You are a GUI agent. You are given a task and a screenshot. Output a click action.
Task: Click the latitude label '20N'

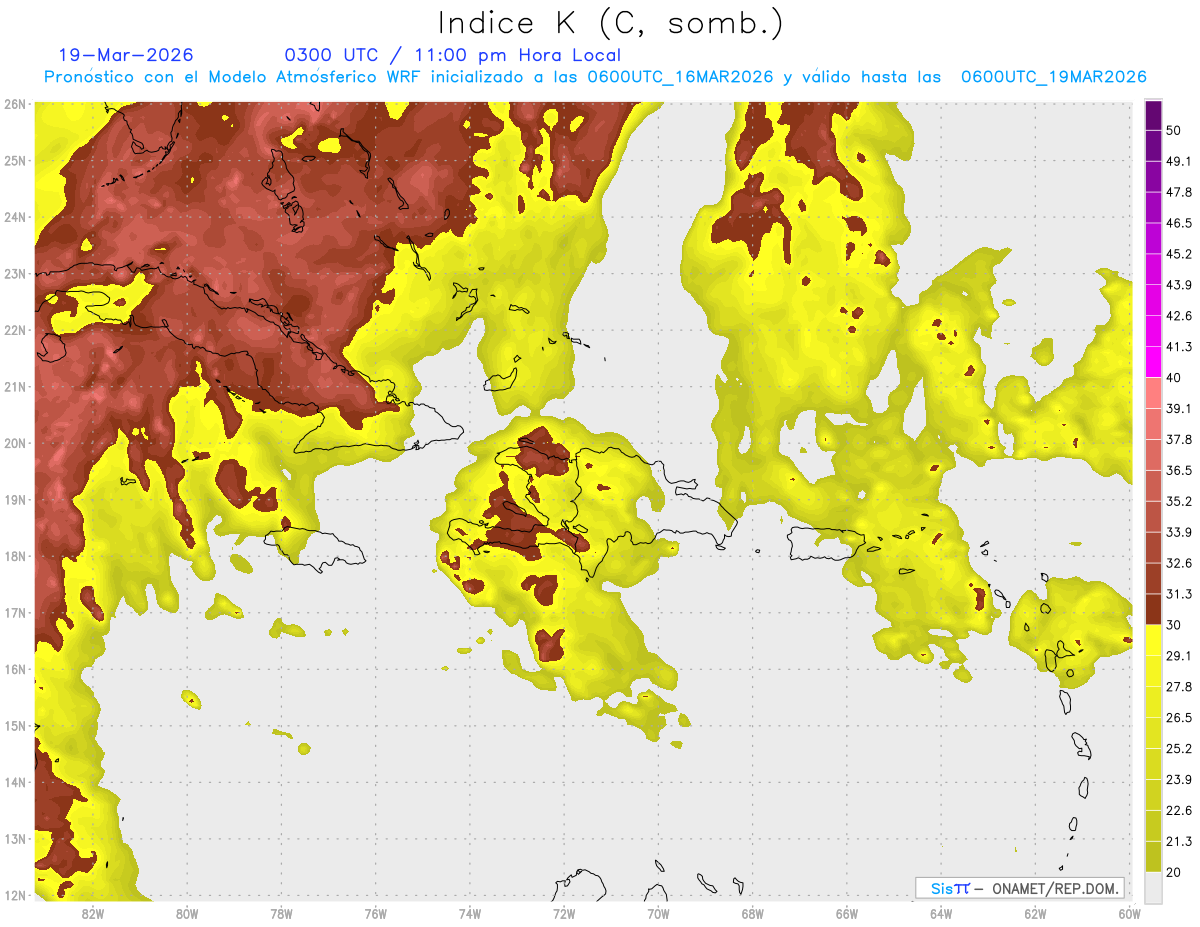click(x=15, y=443)
